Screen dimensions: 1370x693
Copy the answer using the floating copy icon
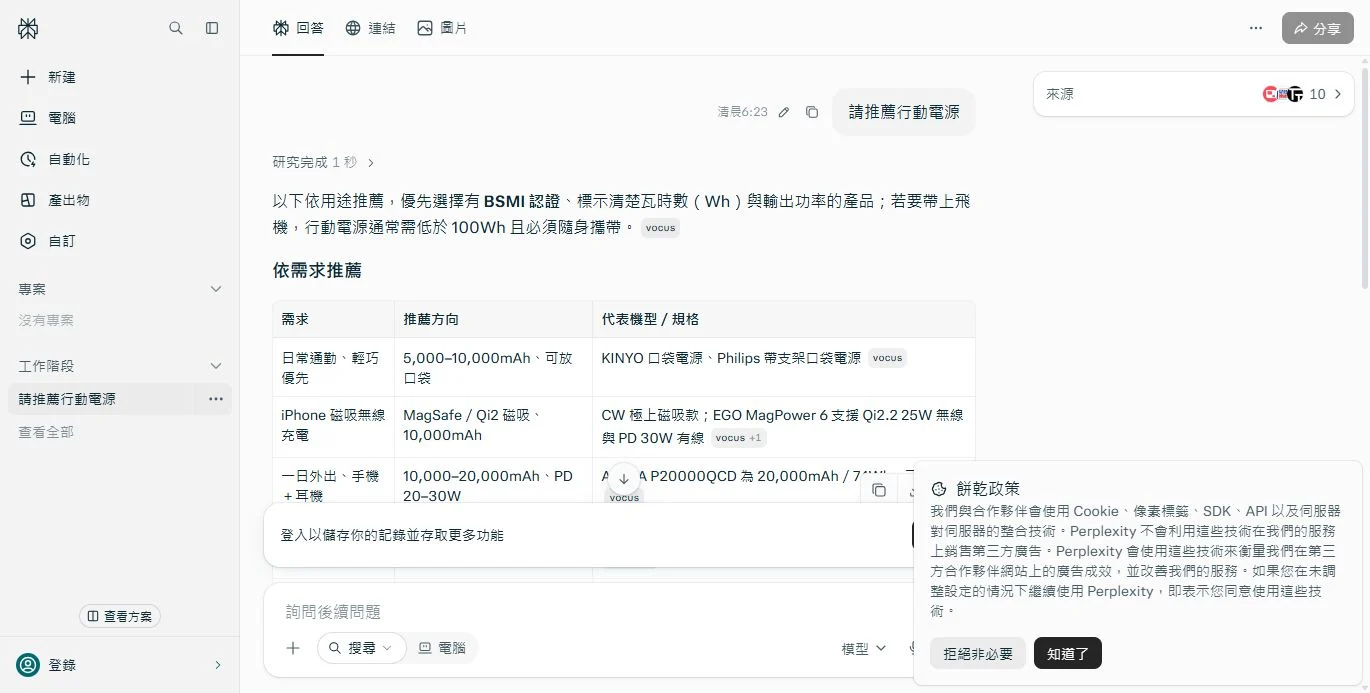tap(879, 490)
